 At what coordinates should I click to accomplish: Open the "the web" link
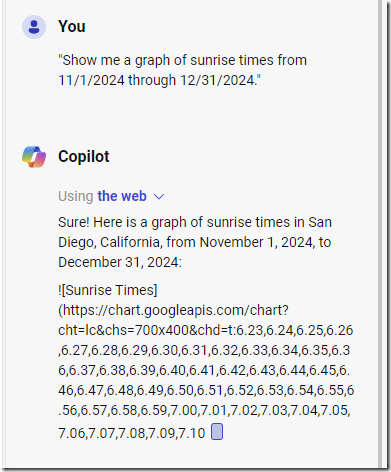tap(122, 196)
